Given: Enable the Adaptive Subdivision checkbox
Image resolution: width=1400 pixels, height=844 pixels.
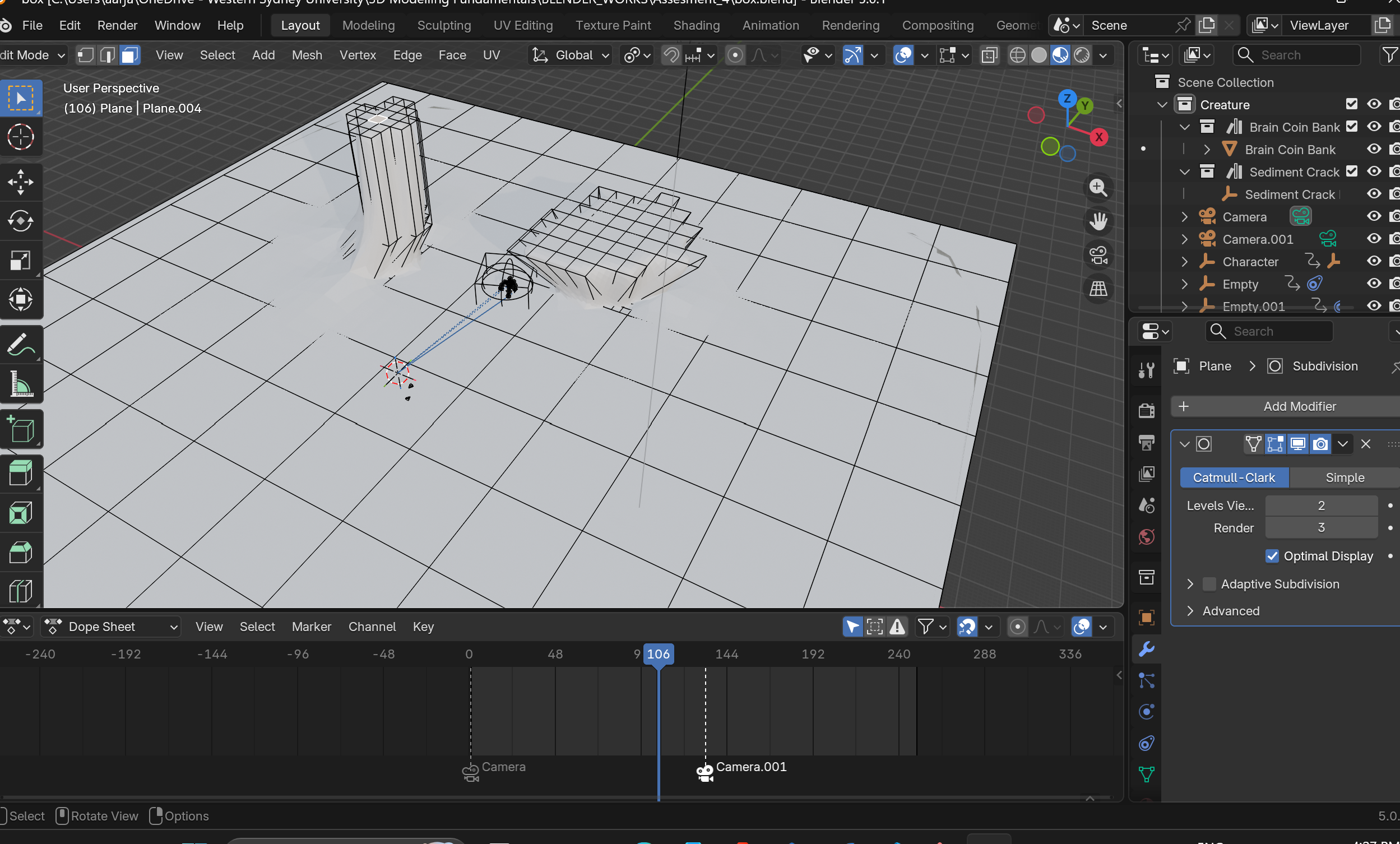Looking at the screenshot, I should [1209, 584].
